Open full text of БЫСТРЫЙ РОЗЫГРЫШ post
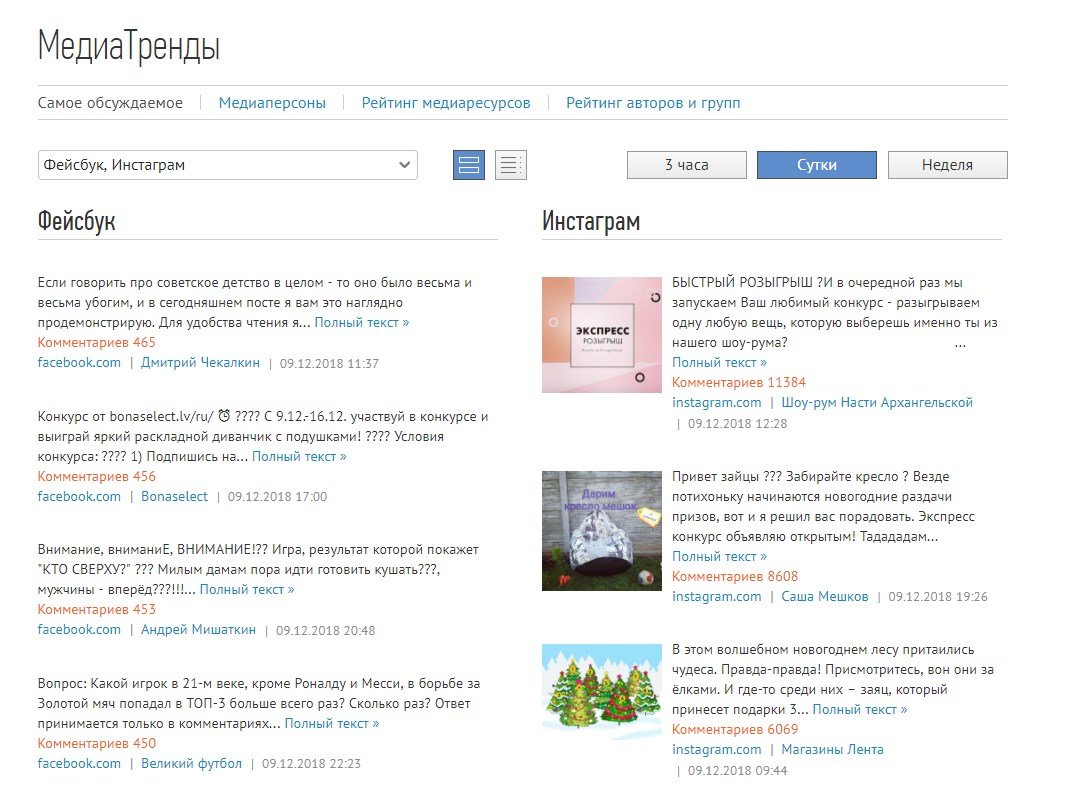 pos(719,363)
